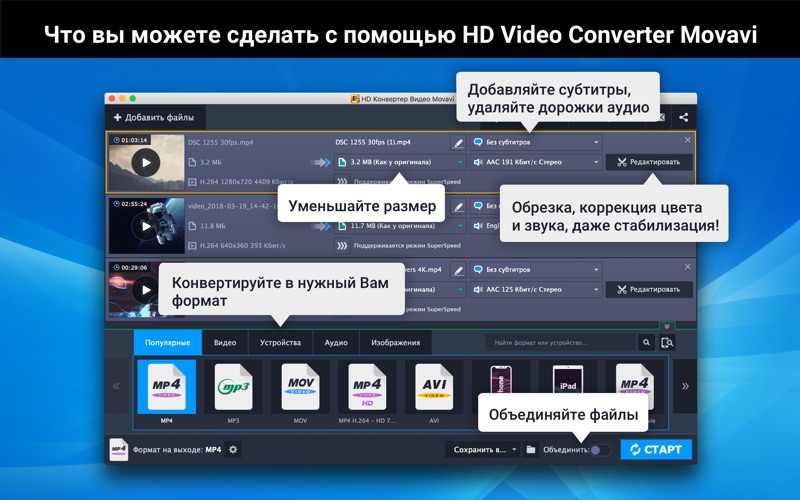800x500 pixels.
Task: Play the first video thumbnail preview
Action: coord(146,162)
